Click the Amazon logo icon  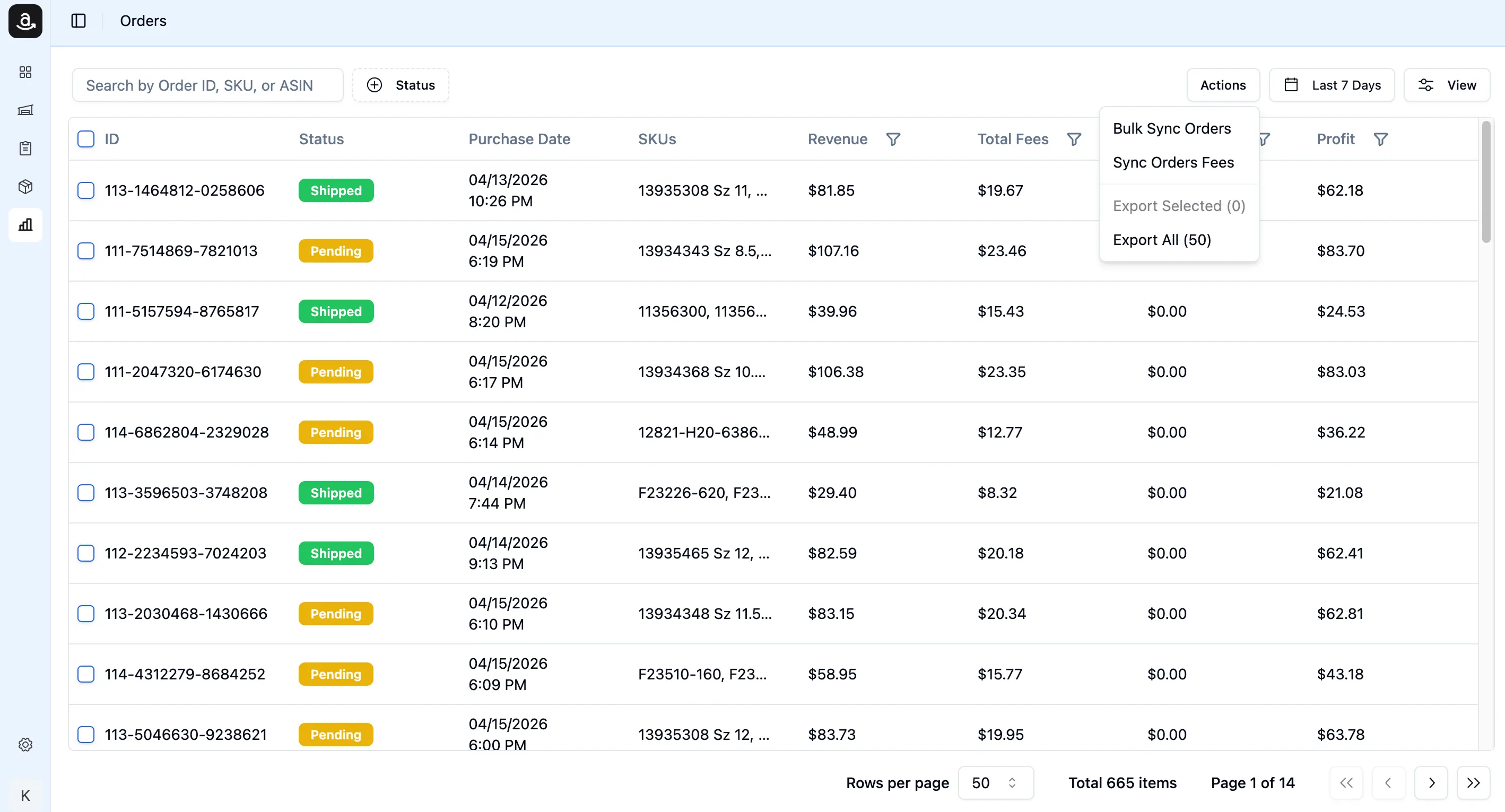pos(25,21)
